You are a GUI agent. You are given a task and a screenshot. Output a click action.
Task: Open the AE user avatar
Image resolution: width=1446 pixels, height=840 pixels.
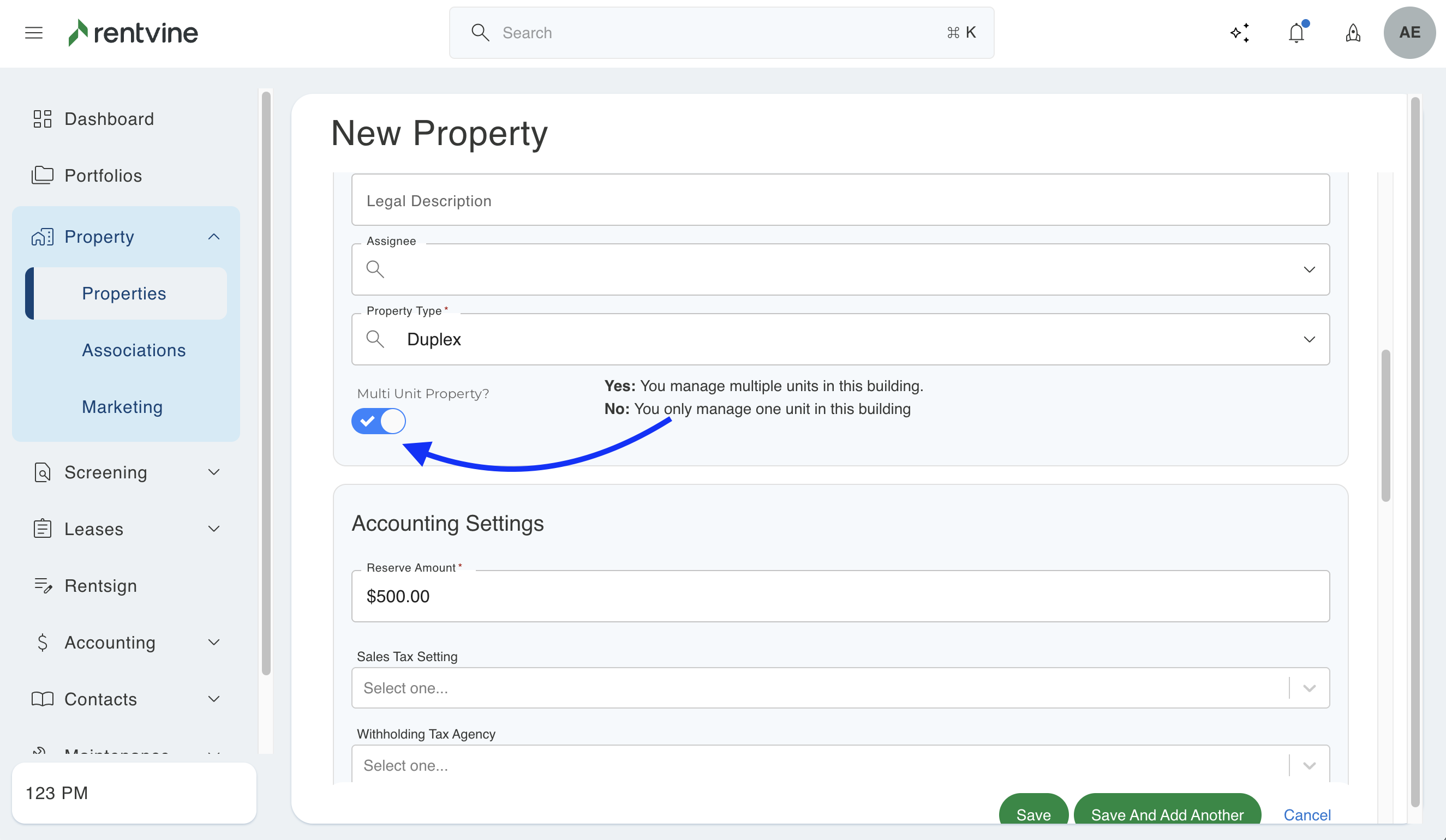point(1409,33)
